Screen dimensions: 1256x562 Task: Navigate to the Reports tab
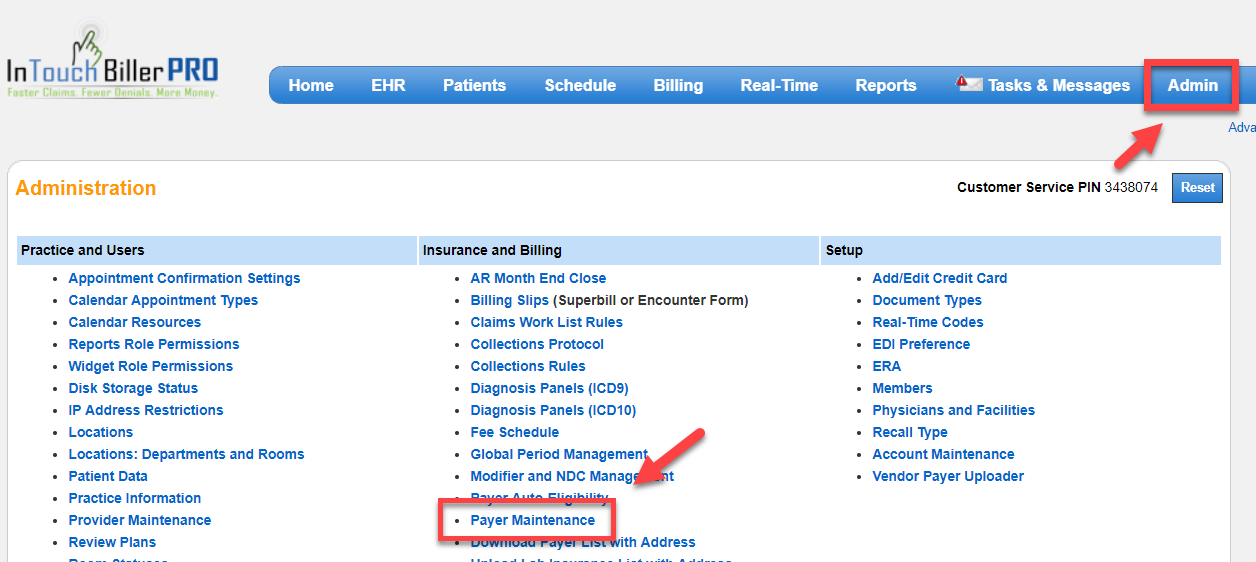click(885, 85)
